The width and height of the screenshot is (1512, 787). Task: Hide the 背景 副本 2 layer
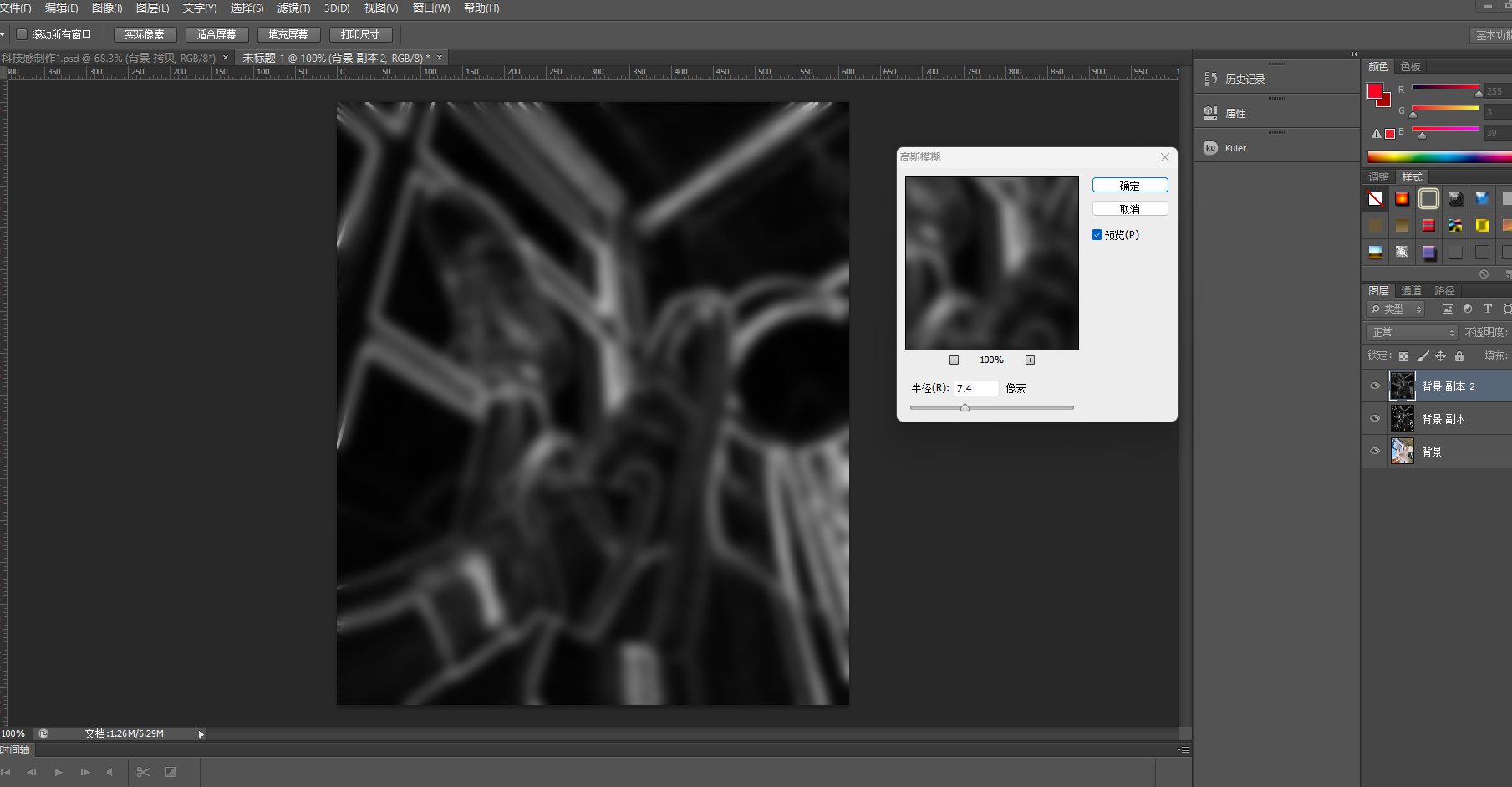pyautogui.click(x=1375, y=386)
